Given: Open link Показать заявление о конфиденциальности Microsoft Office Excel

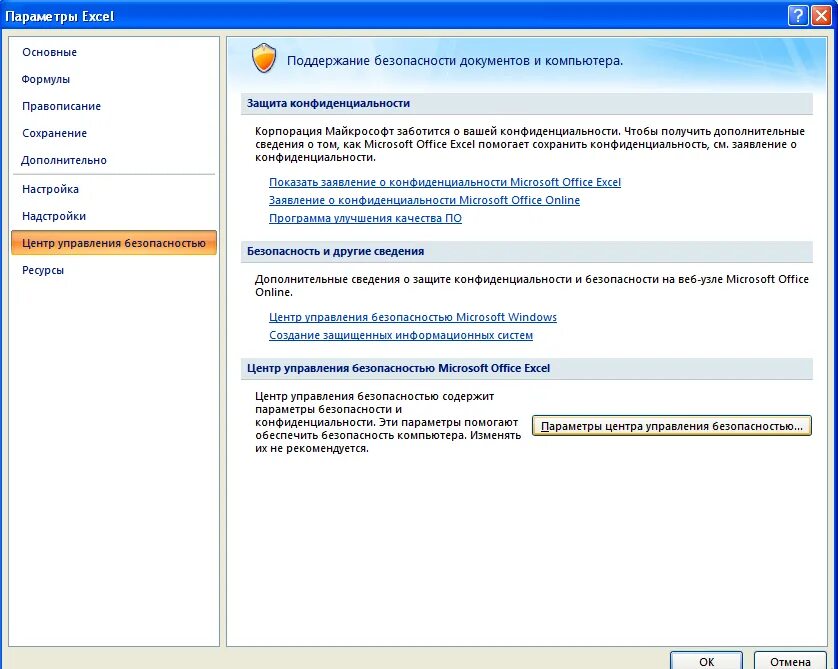Looking at the screenshot, I should (445, 182).
